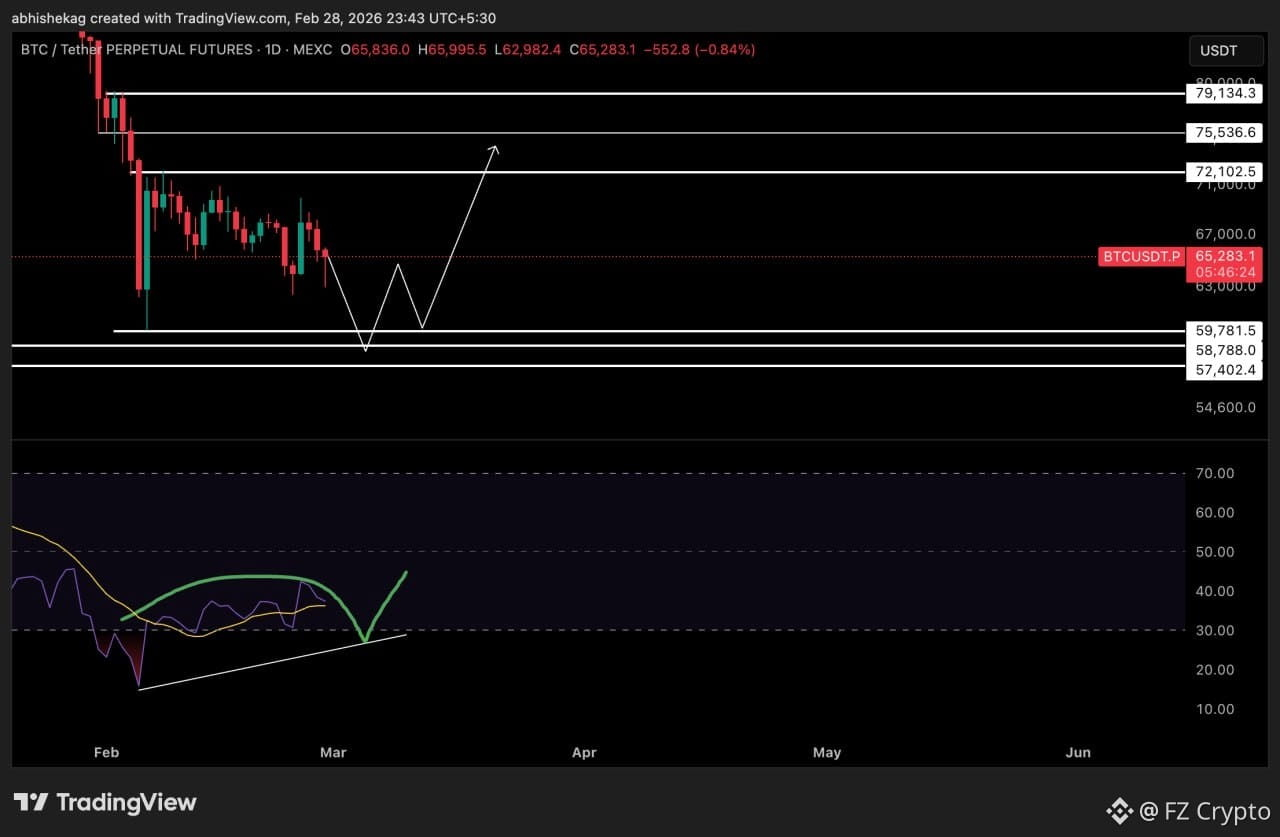Open the USDT currency selector
1280x837 pixels.
pos(1225,51)
